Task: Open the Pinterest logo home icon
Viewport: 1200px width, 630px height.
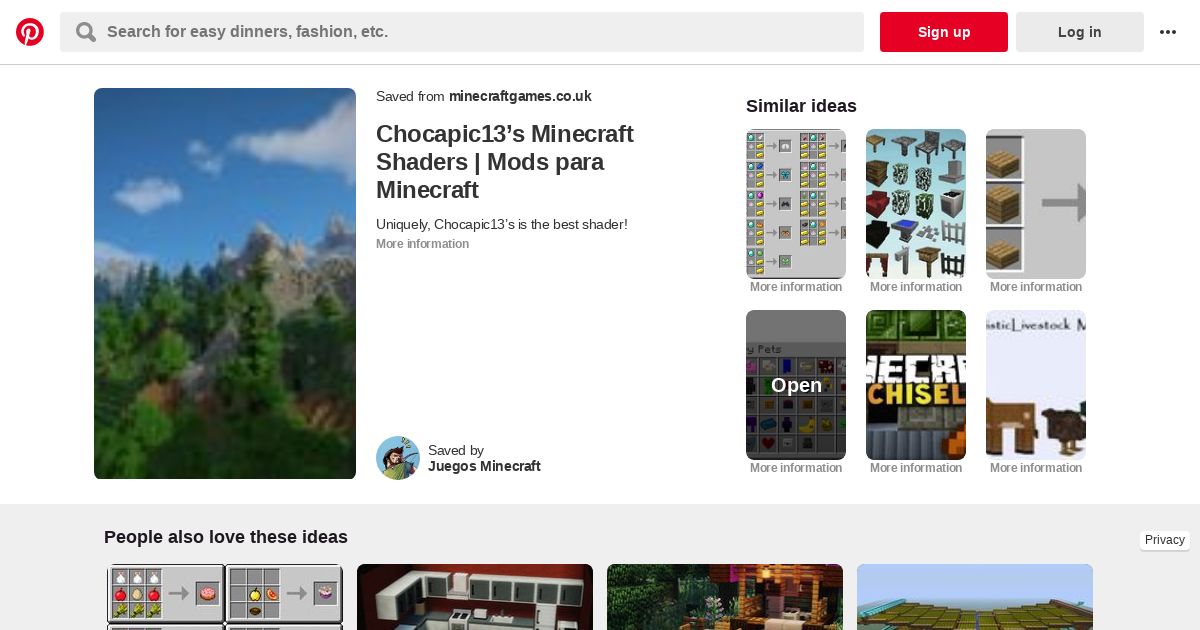Action: [x=30, y=32]
